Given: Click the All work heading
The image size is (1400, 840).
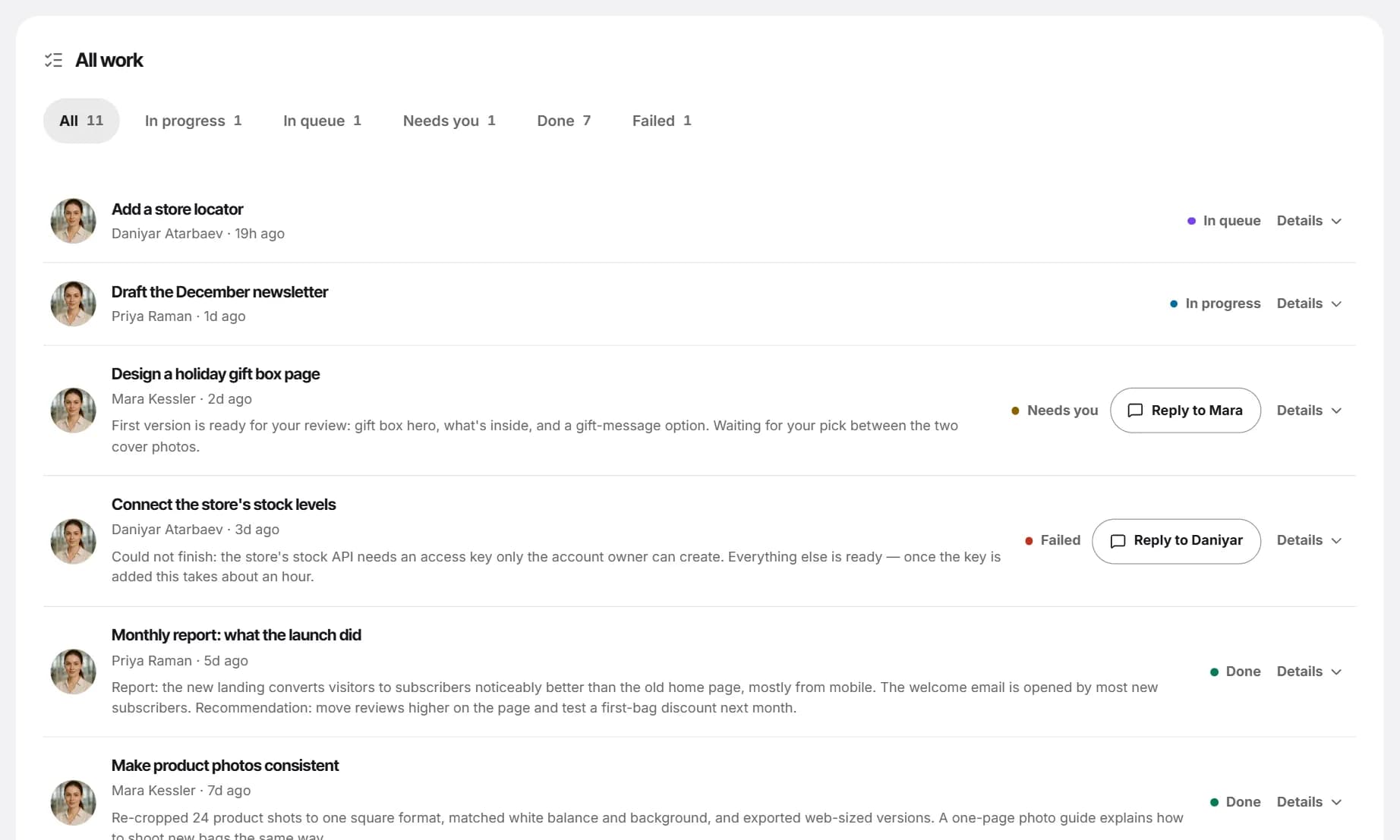Looking at the screenshot, I should pyautogui.click(x=109, y=60).
